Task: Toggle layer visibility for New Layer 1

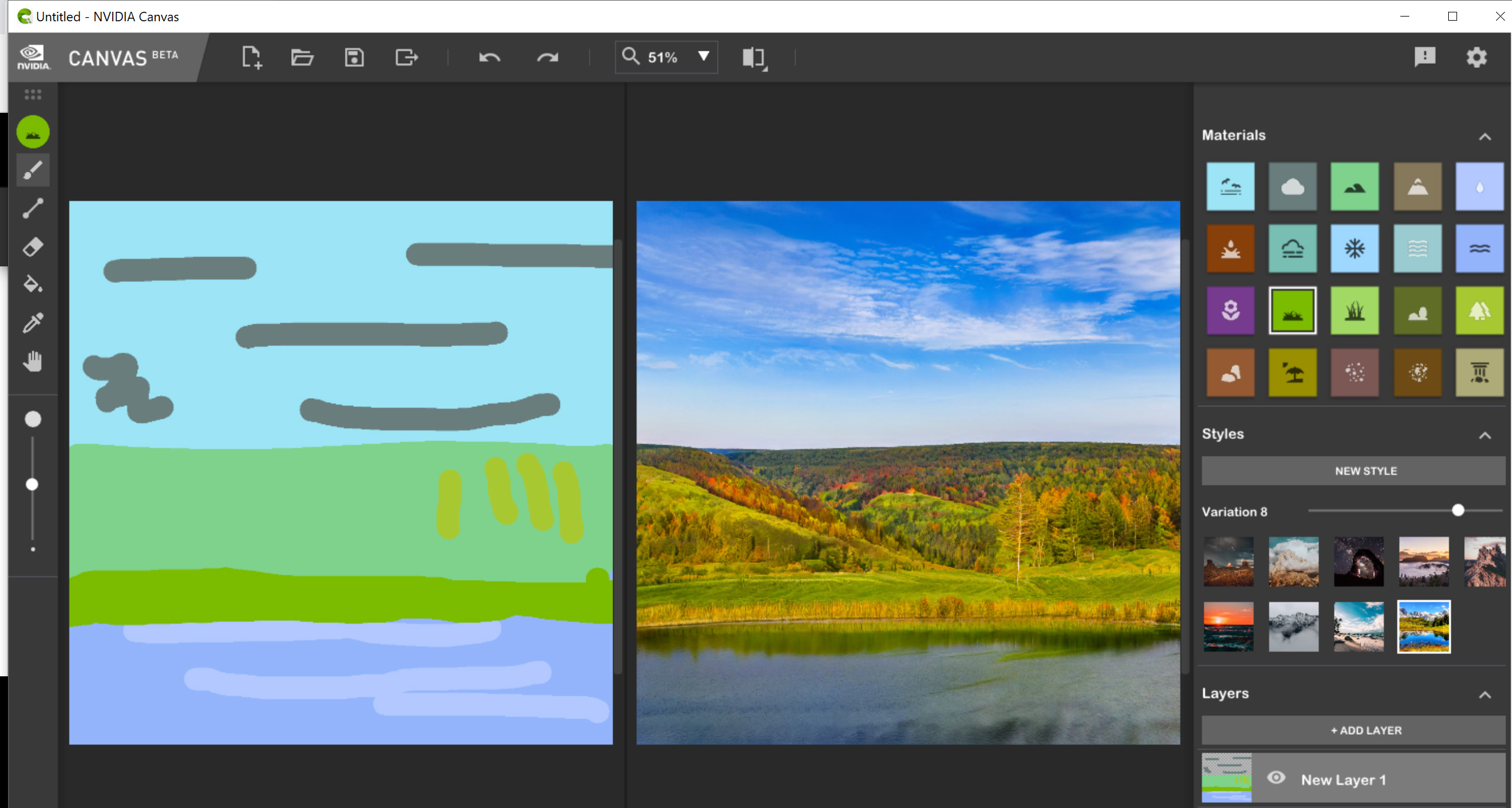Action: point(1276,779)
